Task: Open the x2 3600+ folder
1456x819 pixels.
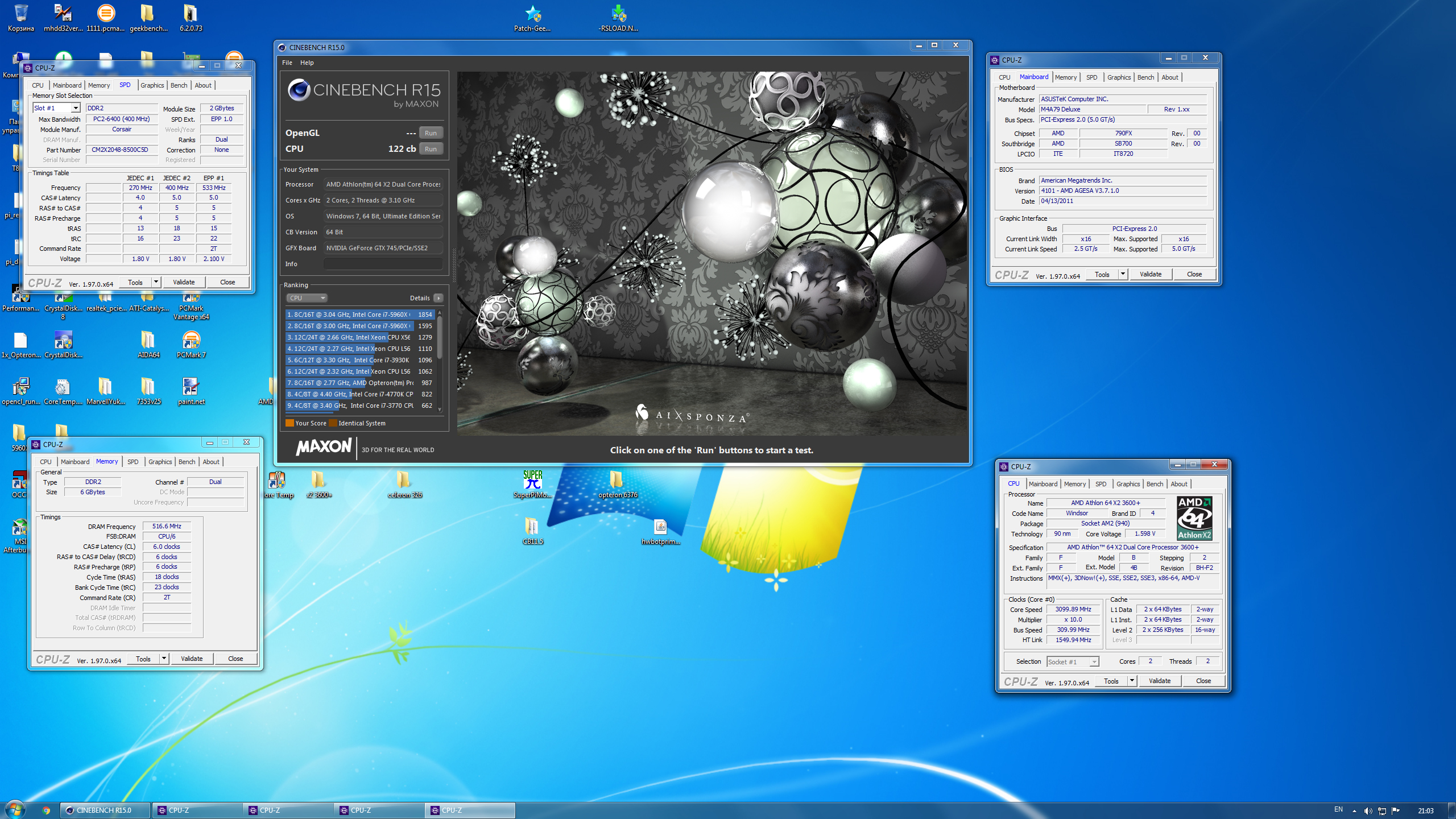Action: click(318, 484)
